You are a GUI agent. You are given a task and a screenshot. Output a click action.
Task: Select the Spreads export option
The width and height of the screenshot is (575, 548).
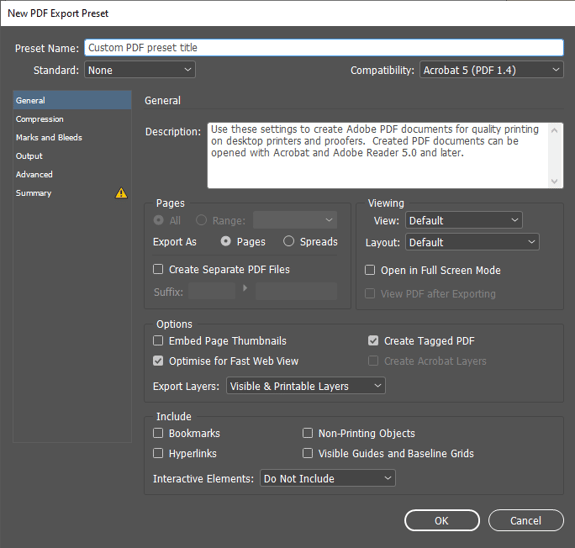pyautogui.click(x=289, y=241)
